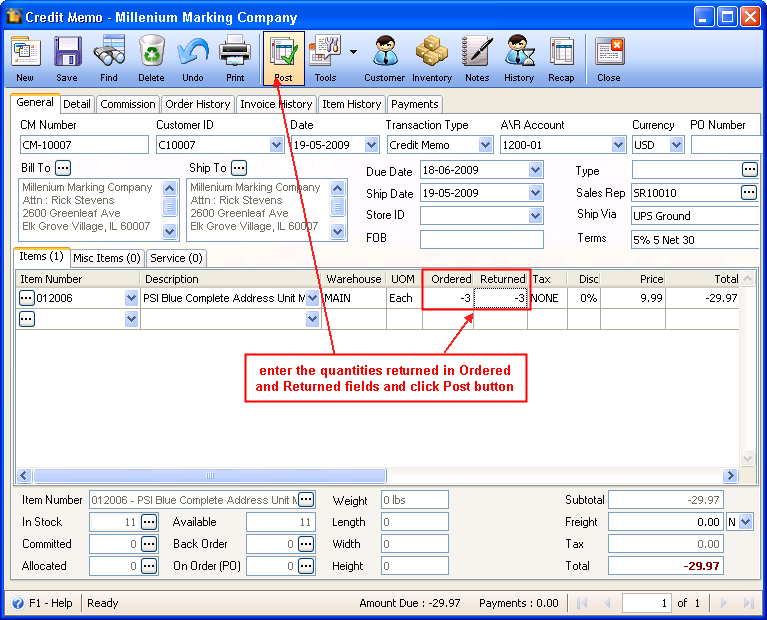Select the Misc Items (0) tab

(x=107, y=258)
